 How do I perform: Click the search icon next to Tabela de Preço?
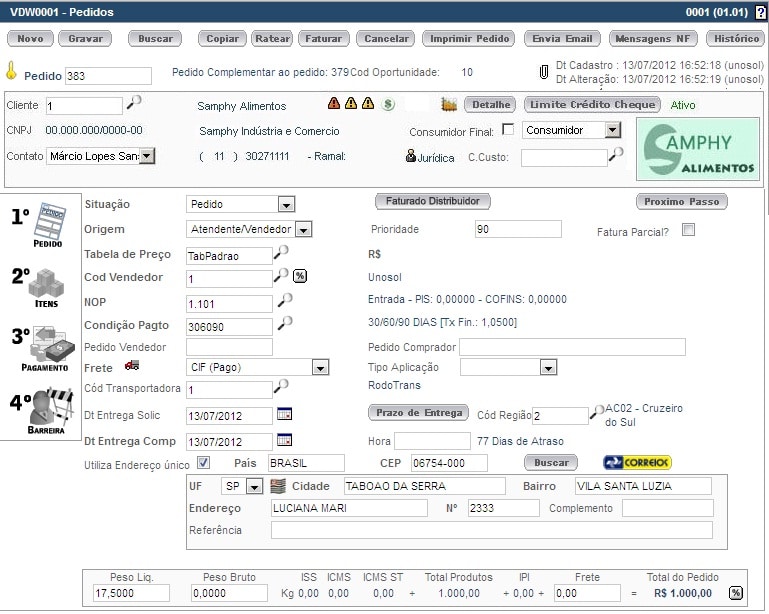click(x=284, y=253)
